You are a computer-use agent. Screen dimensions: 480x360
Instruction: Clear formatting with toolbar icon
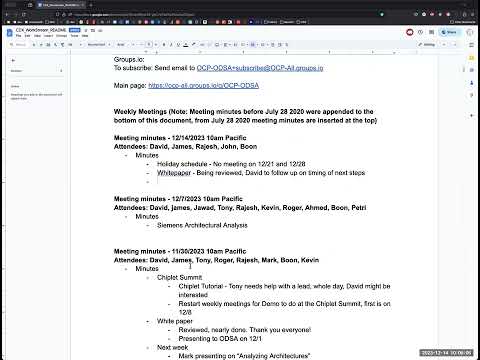(287, 44)
